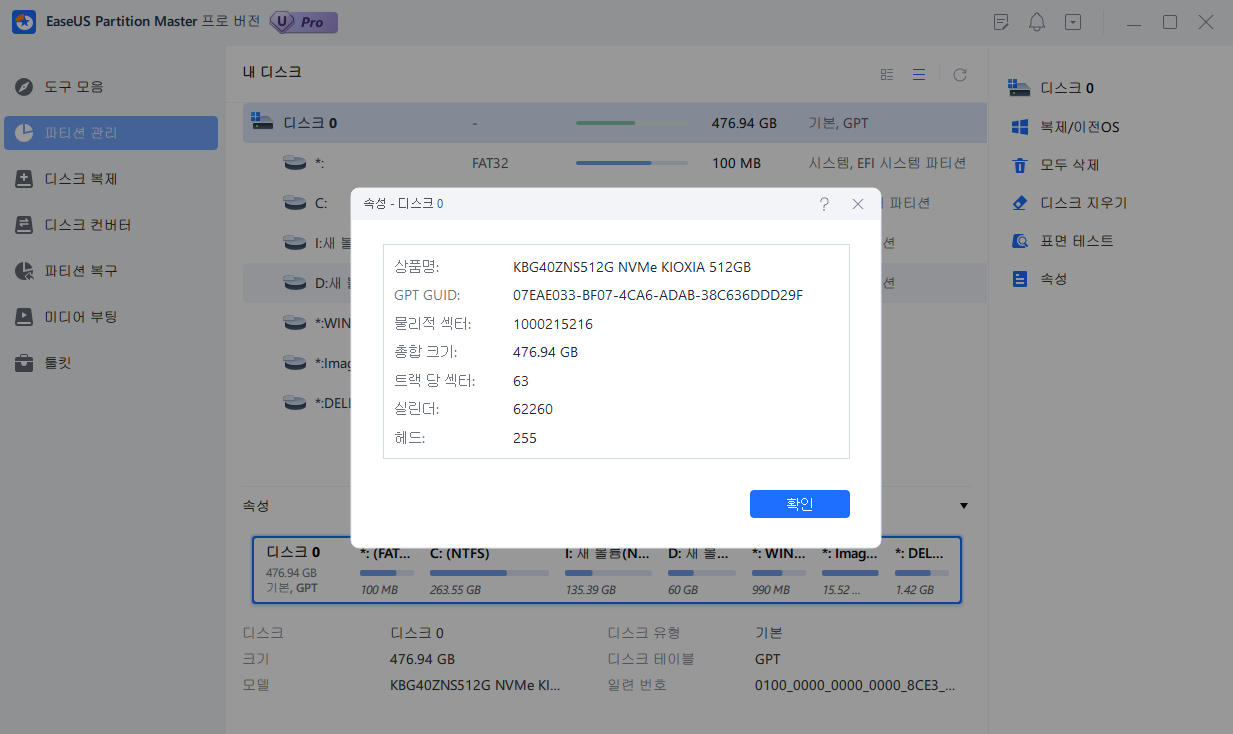Toggle the grid view with icons

point(886,73)
